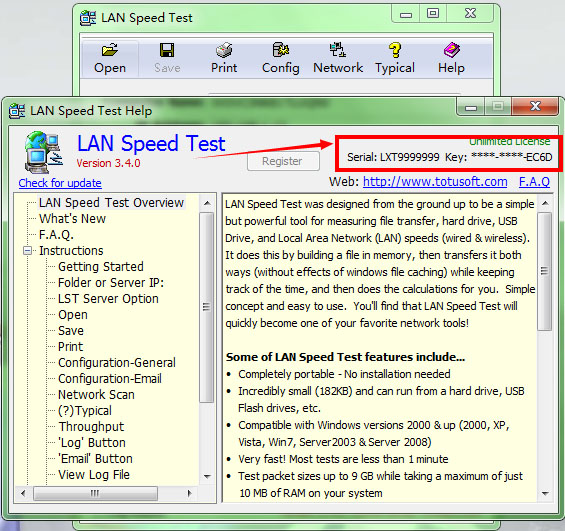The image size is (565, 531).
Task: Open Configuration-Email topic
Action: point(110,379)
